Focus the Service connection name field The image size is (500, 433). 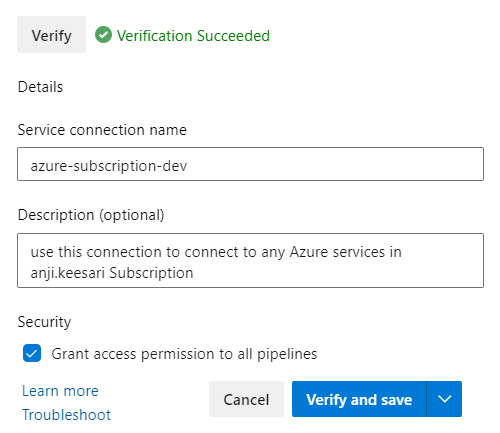tap(250, 164)
